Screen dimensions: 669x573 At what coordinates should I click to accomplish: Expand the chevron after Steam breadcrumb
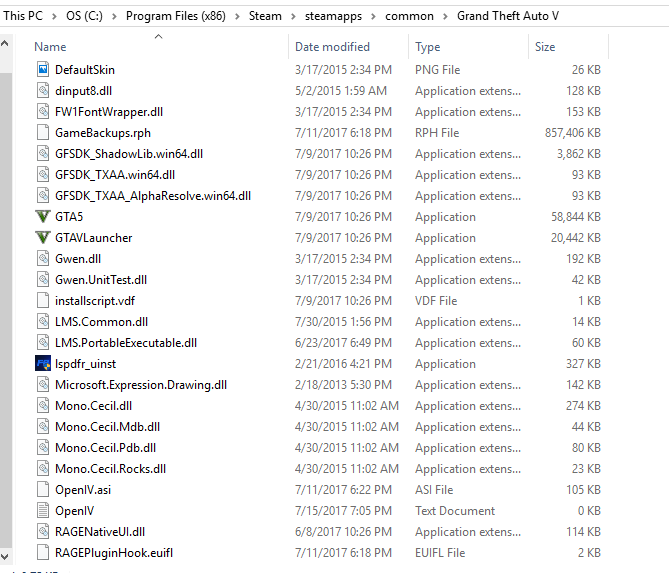[293, 16]
